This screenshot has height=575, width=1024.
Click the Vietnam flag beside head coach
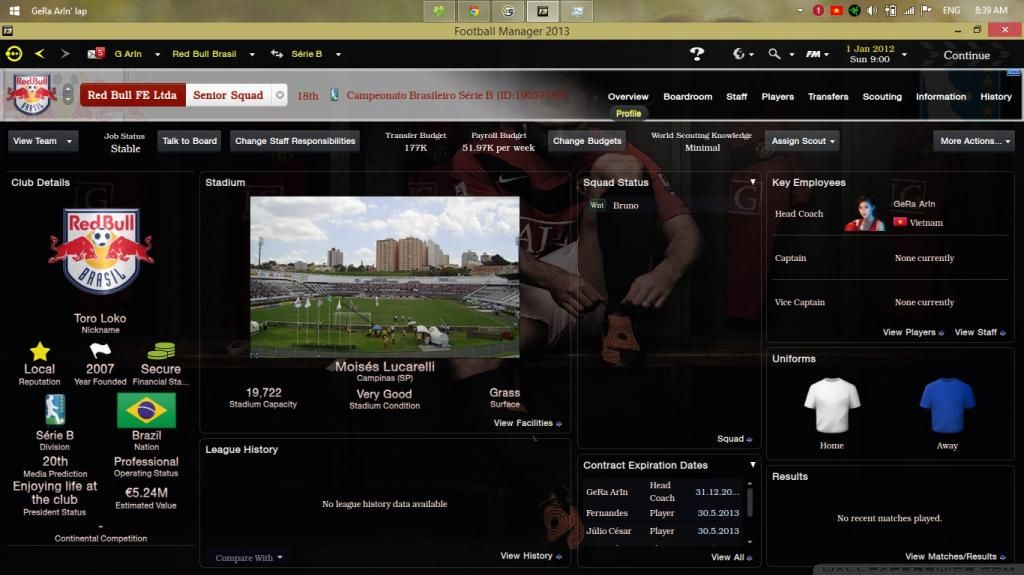(900, 222)
